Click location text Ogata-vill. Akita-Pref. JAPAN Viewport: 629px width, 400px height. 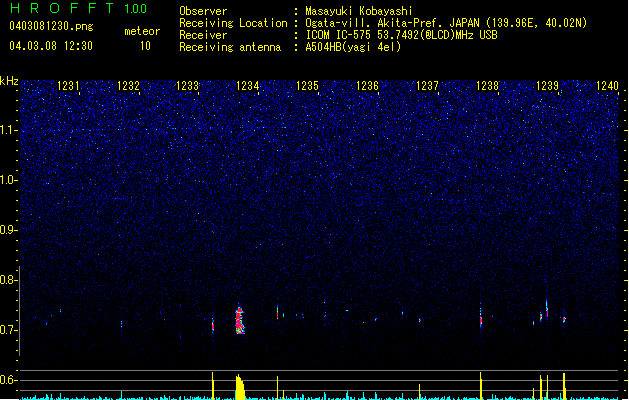392,23
